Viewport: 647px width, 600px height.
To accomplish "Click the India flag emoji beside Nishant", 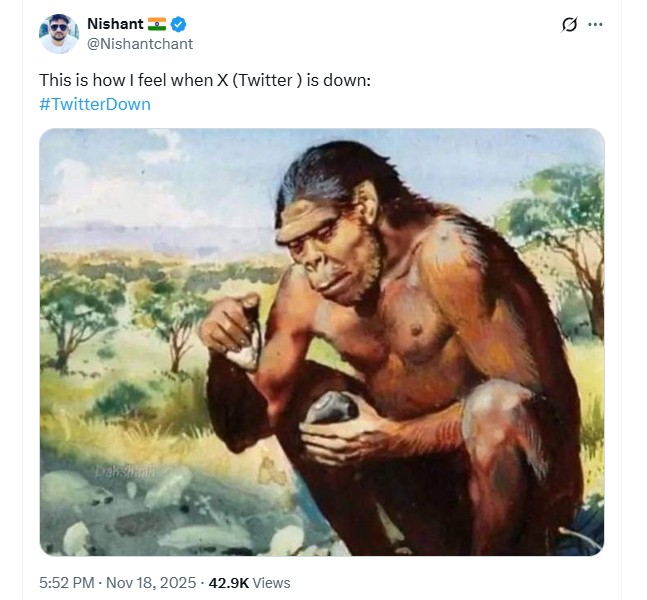I will 157,24.
